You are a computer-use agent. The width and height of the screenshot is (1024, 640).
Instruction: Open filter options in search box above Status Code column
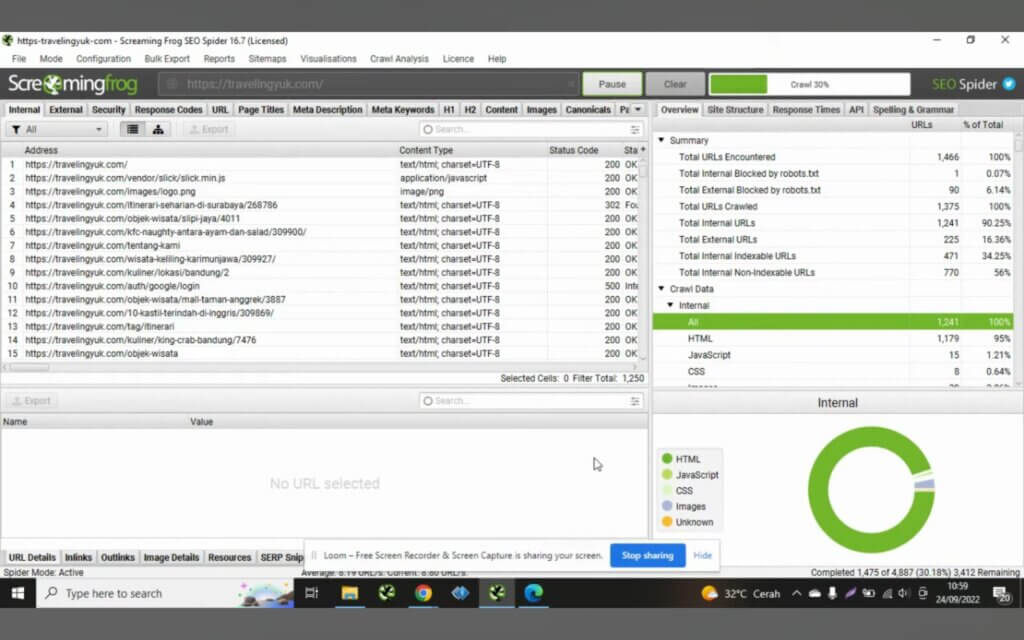(635, 129)
